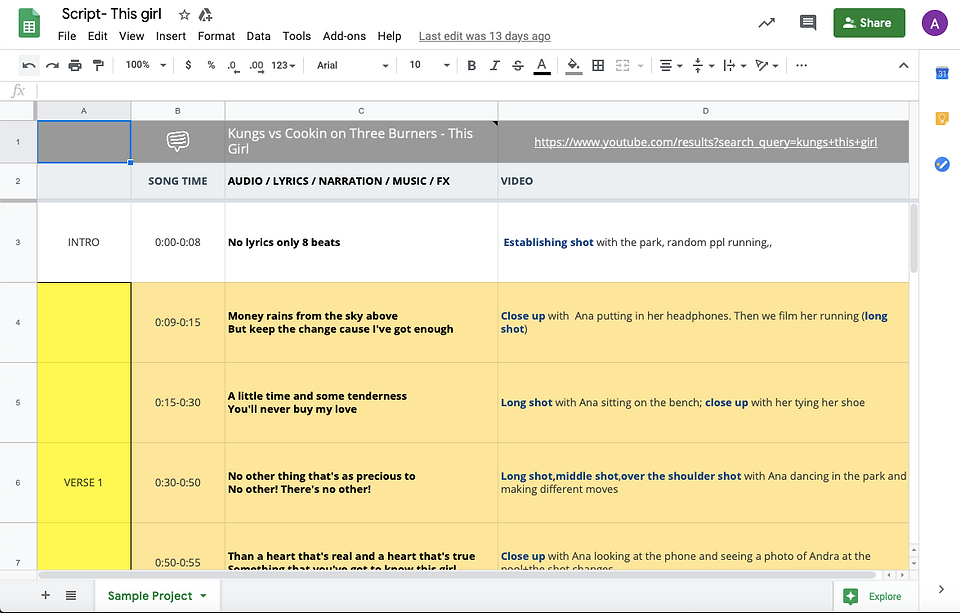
Task: Expand the merge cells options arrow
Action: pos(640,66)
